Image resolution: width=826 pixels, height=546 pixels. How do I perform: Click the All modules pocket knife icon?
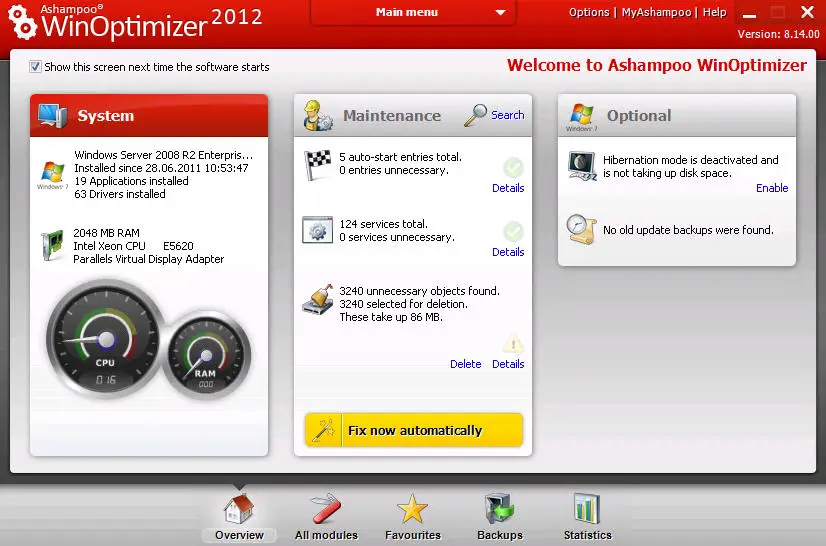[326, 509]
